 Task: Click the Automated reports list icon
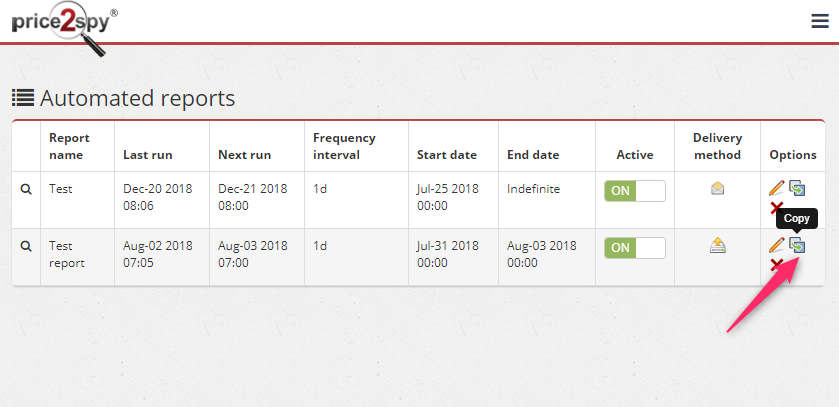pyautogui.click(x=23, y=98)
